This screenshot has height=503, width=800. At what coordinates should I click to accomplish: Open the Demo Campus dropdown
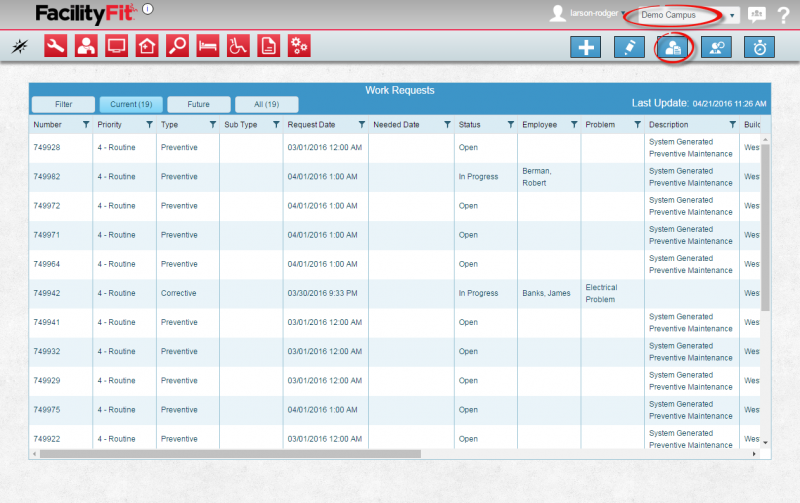coord(688,15)
